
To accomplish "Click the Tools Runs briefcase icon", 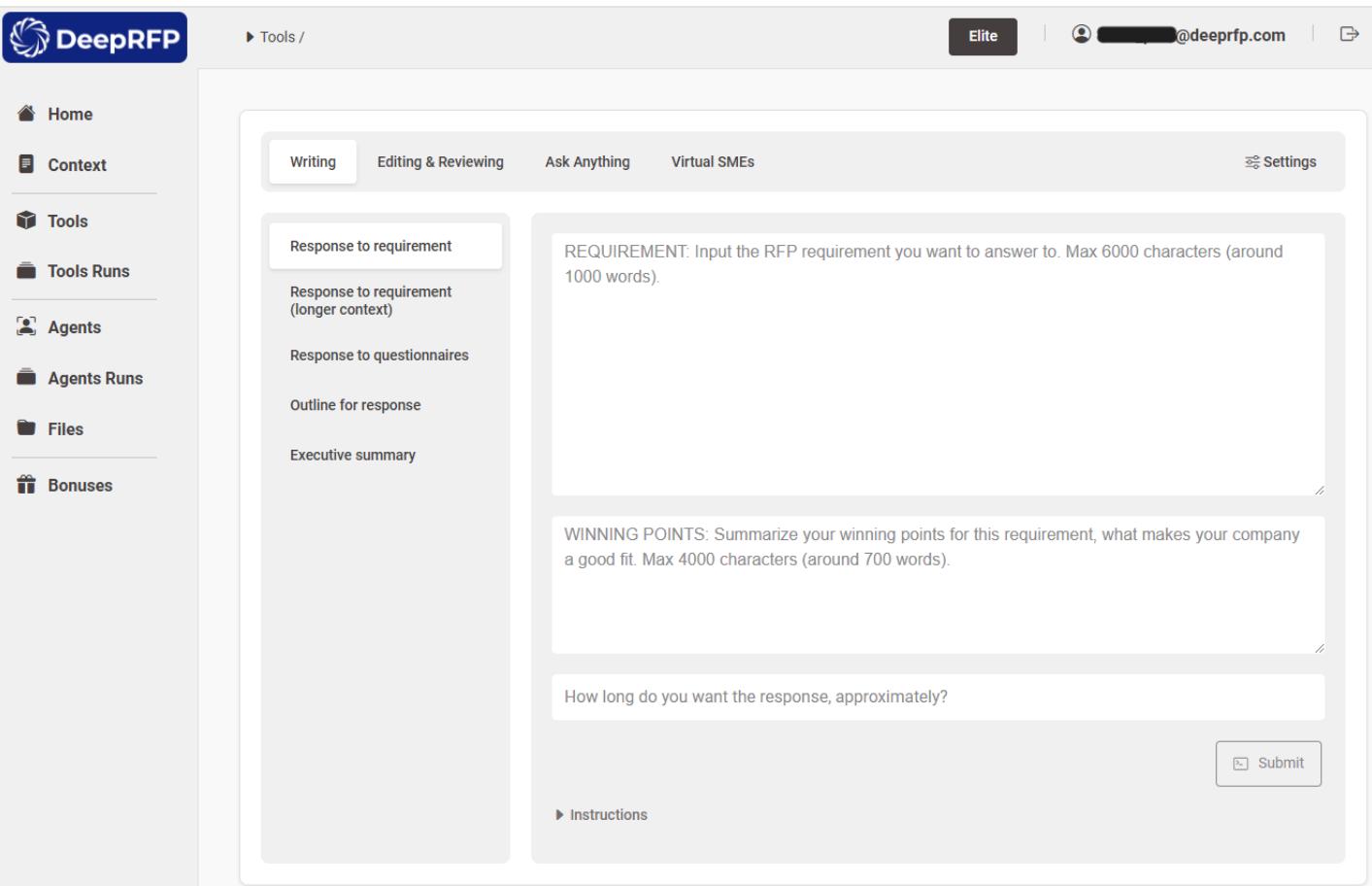I will 26,271.
